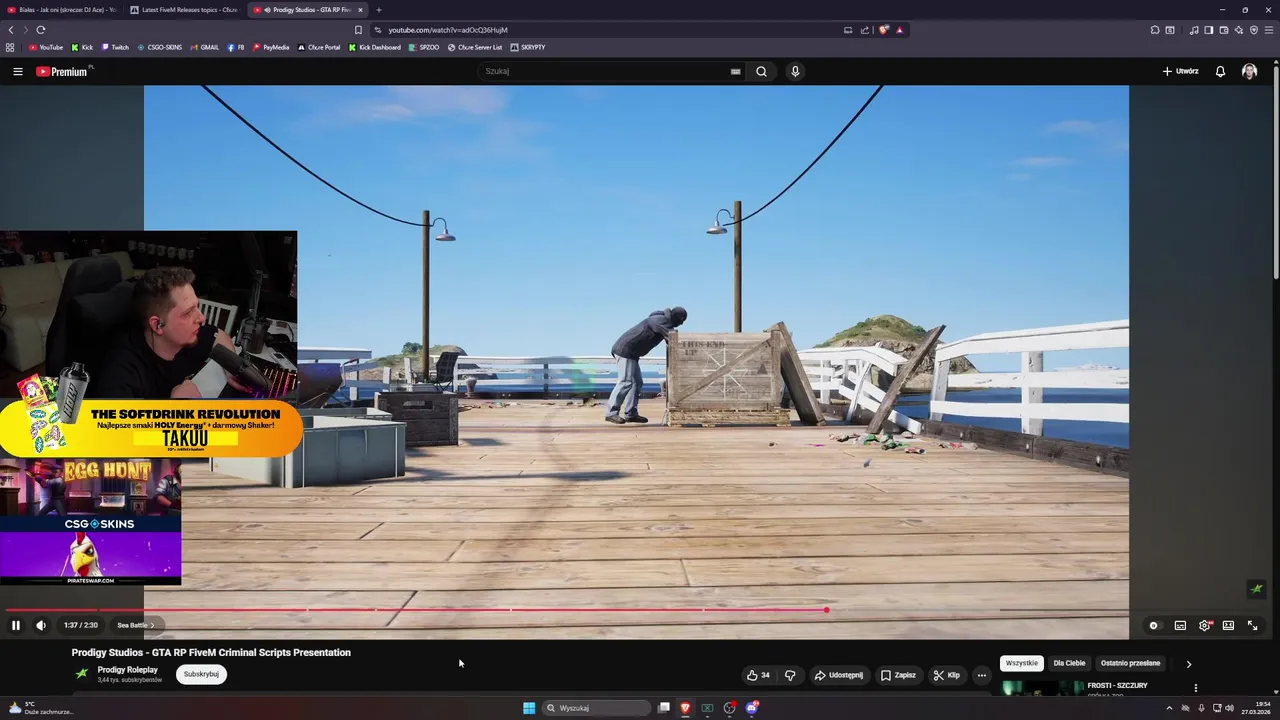Show hidden system tray icons
The width and height of the screenshot is (1280, 720).
[1169, 708]
